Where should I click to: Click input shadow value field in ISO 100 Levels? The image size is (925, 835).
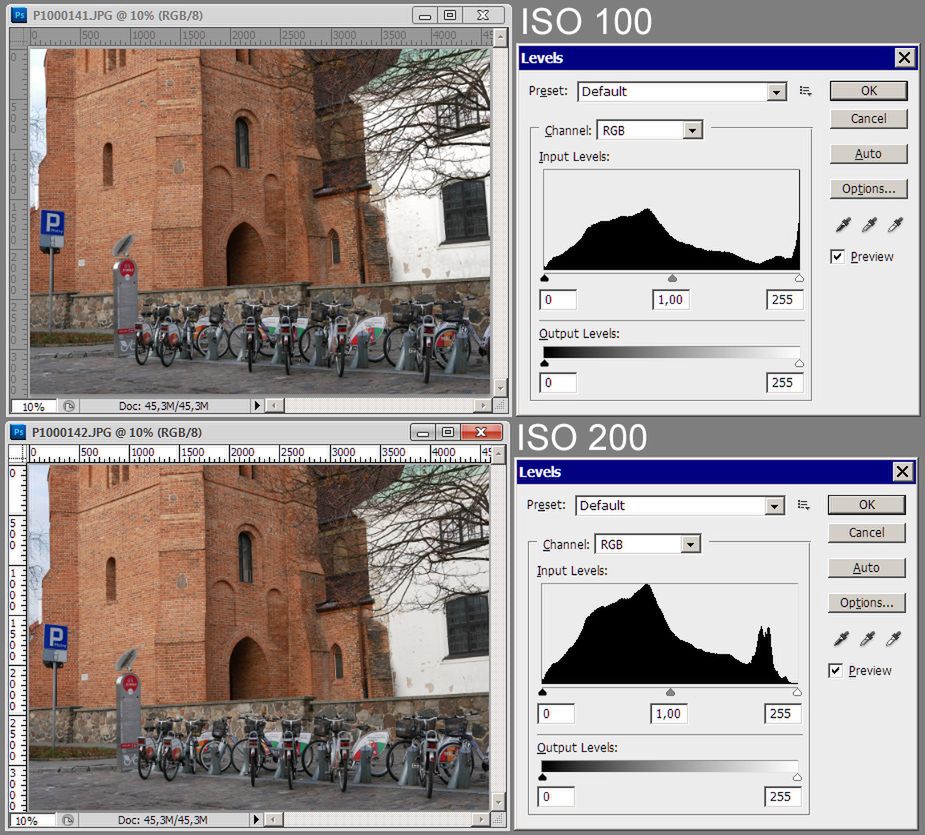tap(558, 300)
